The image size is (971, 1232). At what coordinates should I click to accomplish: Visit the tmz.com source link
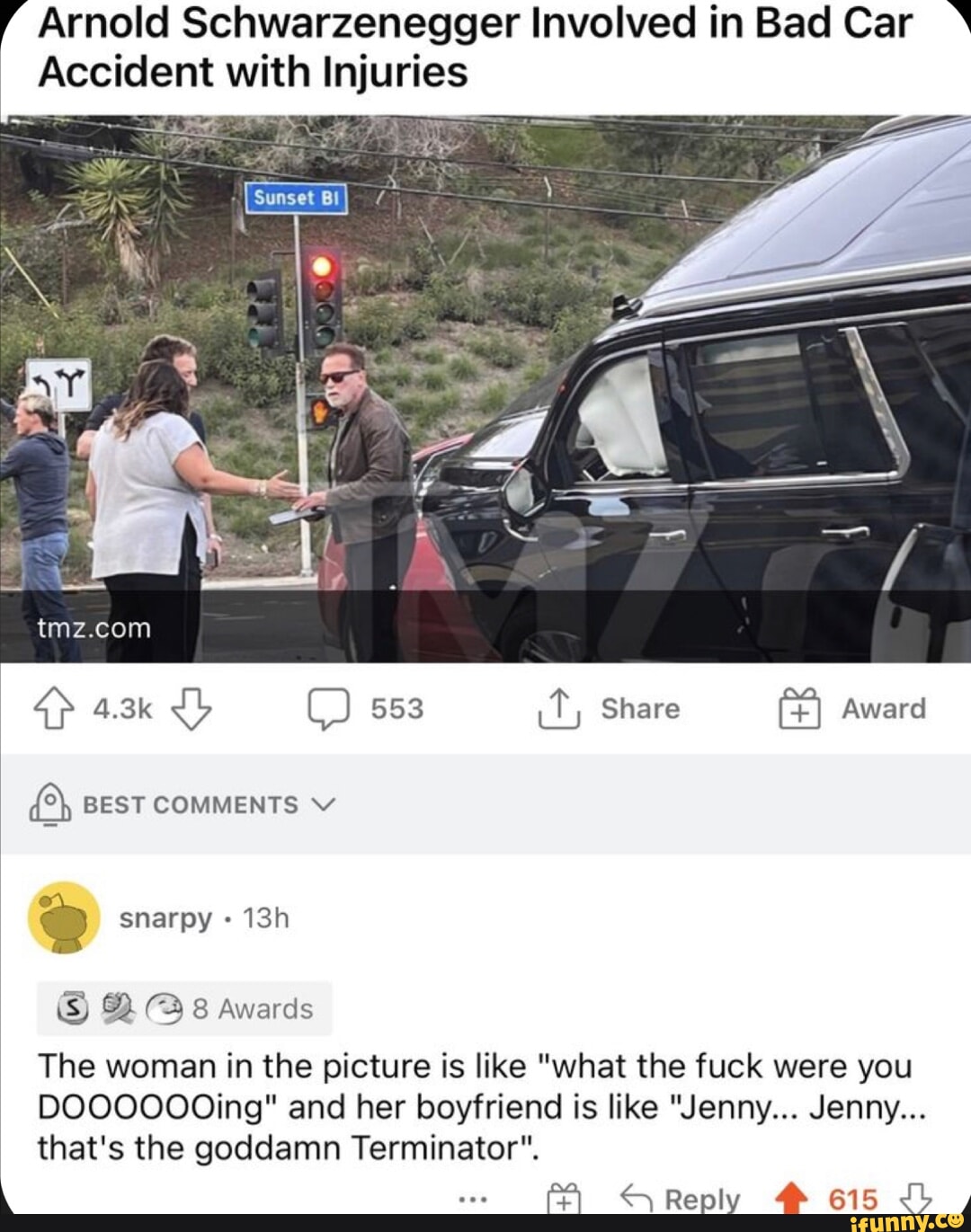point(94,628)
